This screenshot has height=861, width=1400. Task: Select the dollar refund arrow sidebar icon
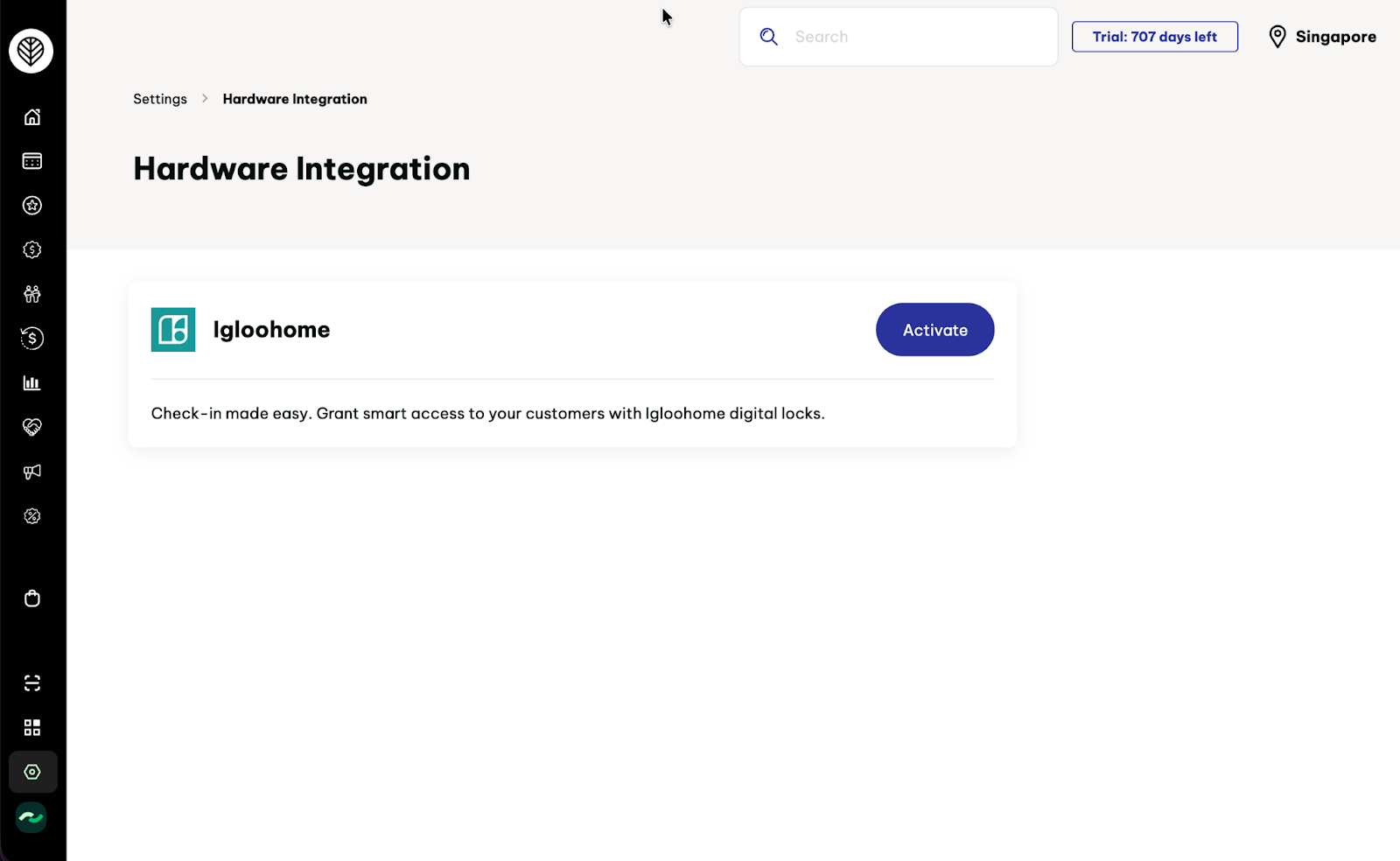click(x=32, y=339)
